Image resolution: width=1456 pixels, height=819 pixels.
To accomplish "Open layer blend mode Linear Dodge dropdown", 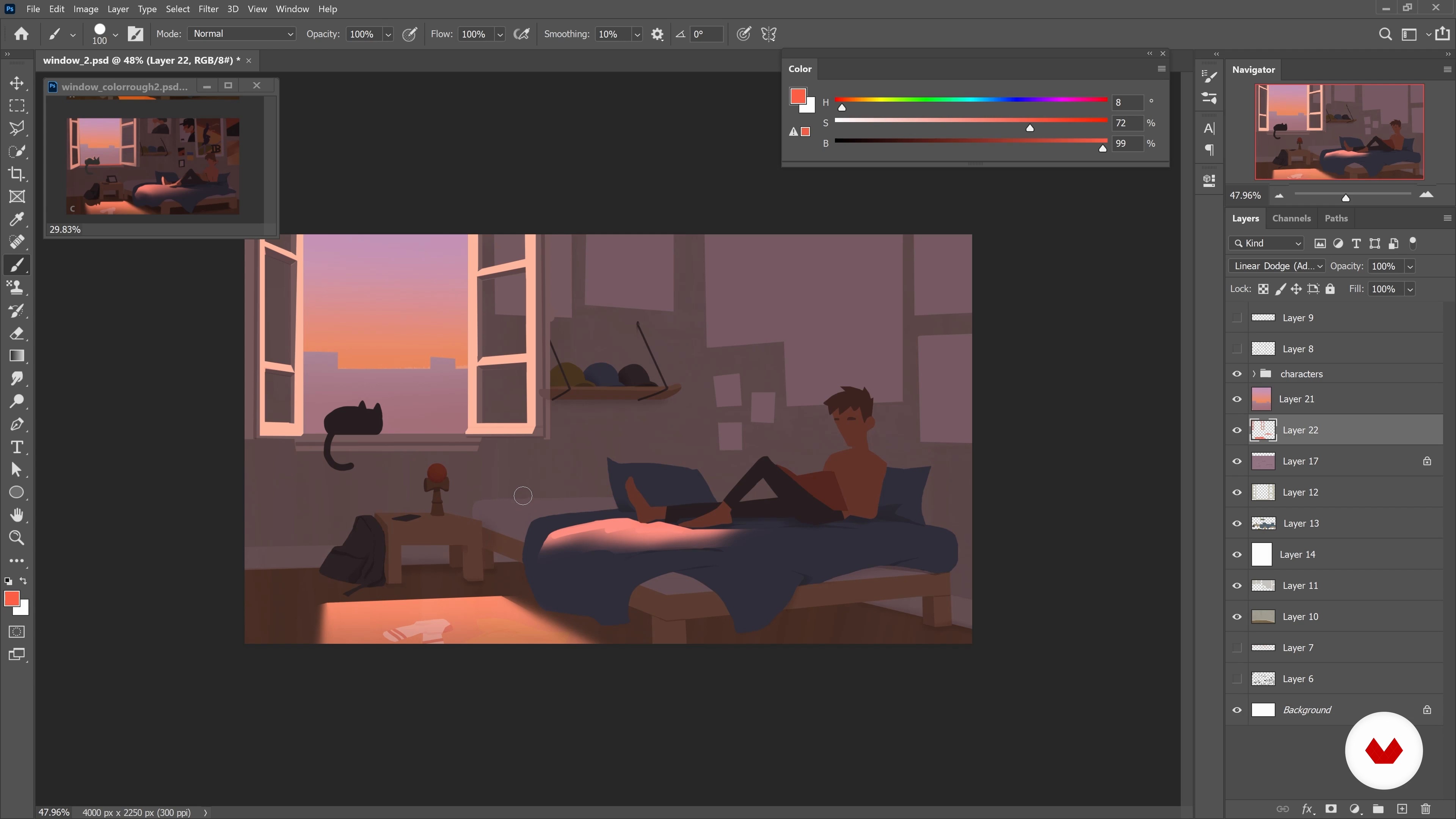I will (1277, 266).
